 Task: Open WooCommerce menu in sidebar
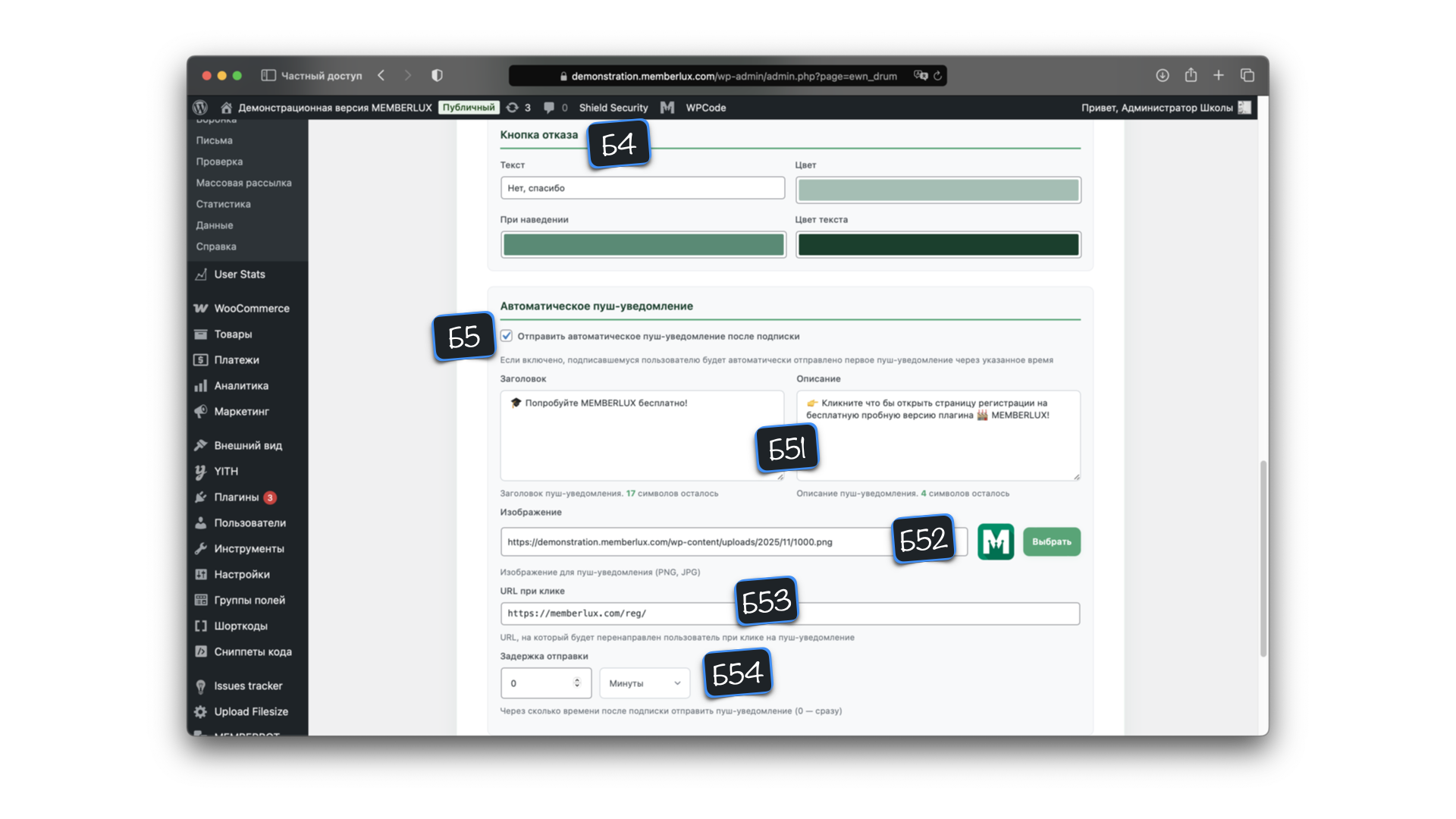point(251,309)
